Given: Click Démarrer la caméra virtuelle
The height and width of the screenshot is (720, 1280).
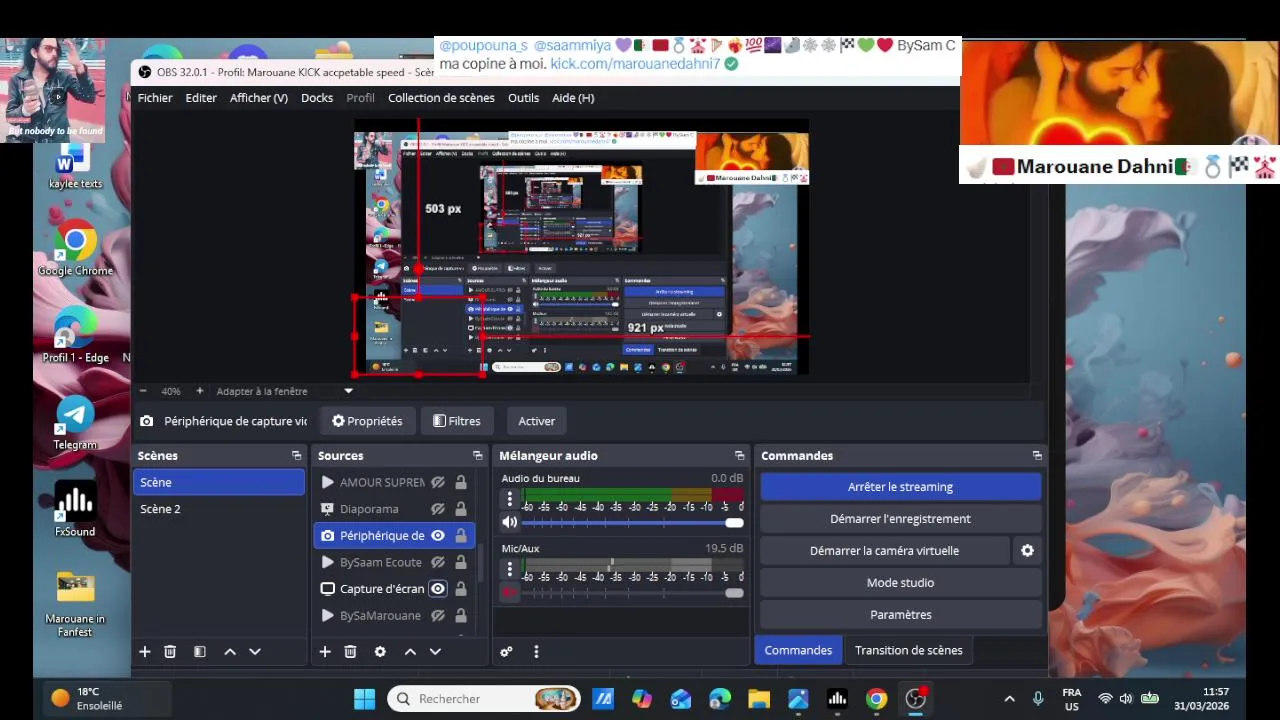Looking at the screenshot, I should point(884,551).
